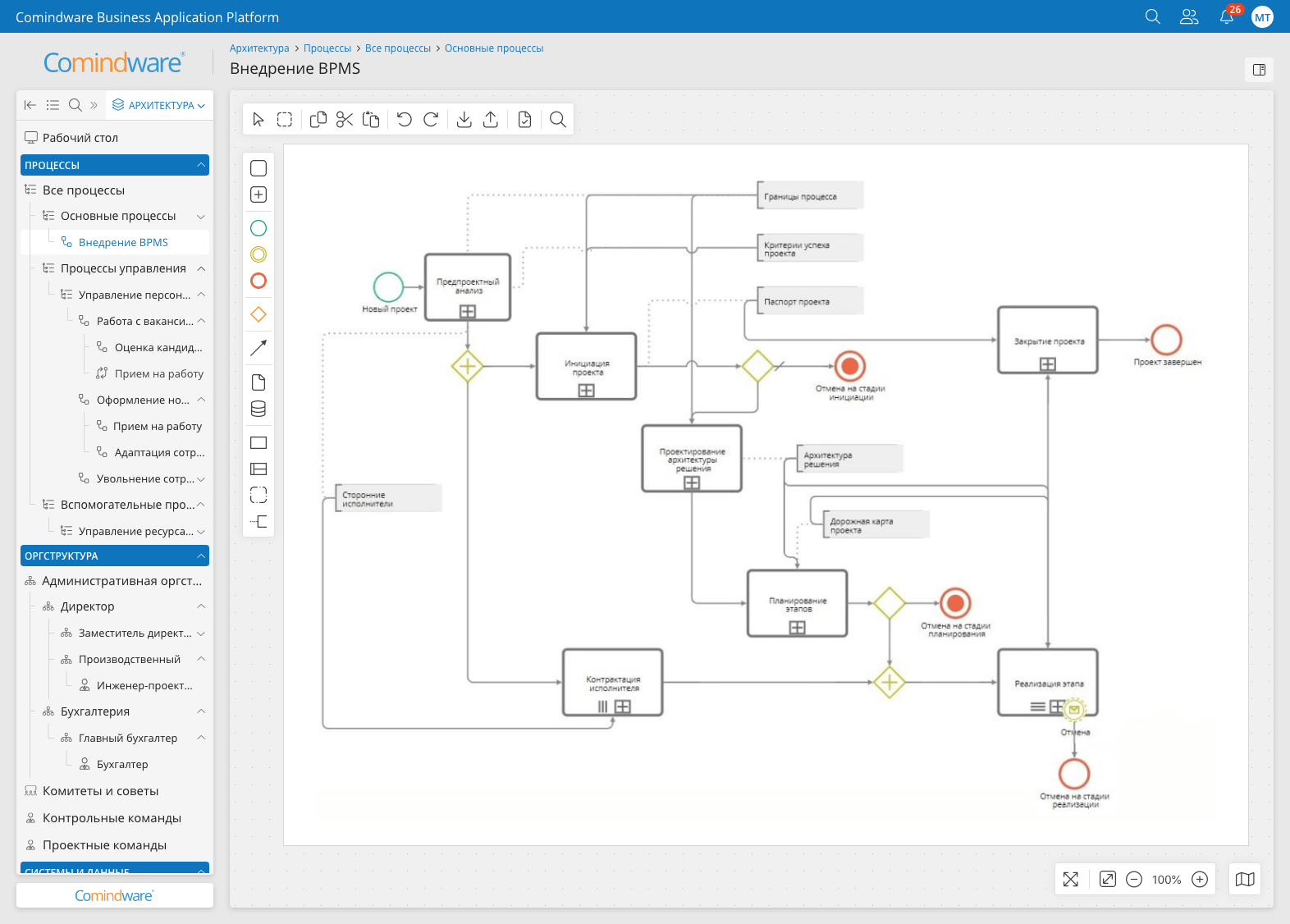This screenshot has height=924, width=1290.
Task: Choose the red end event shape
Action: (258, 281)
